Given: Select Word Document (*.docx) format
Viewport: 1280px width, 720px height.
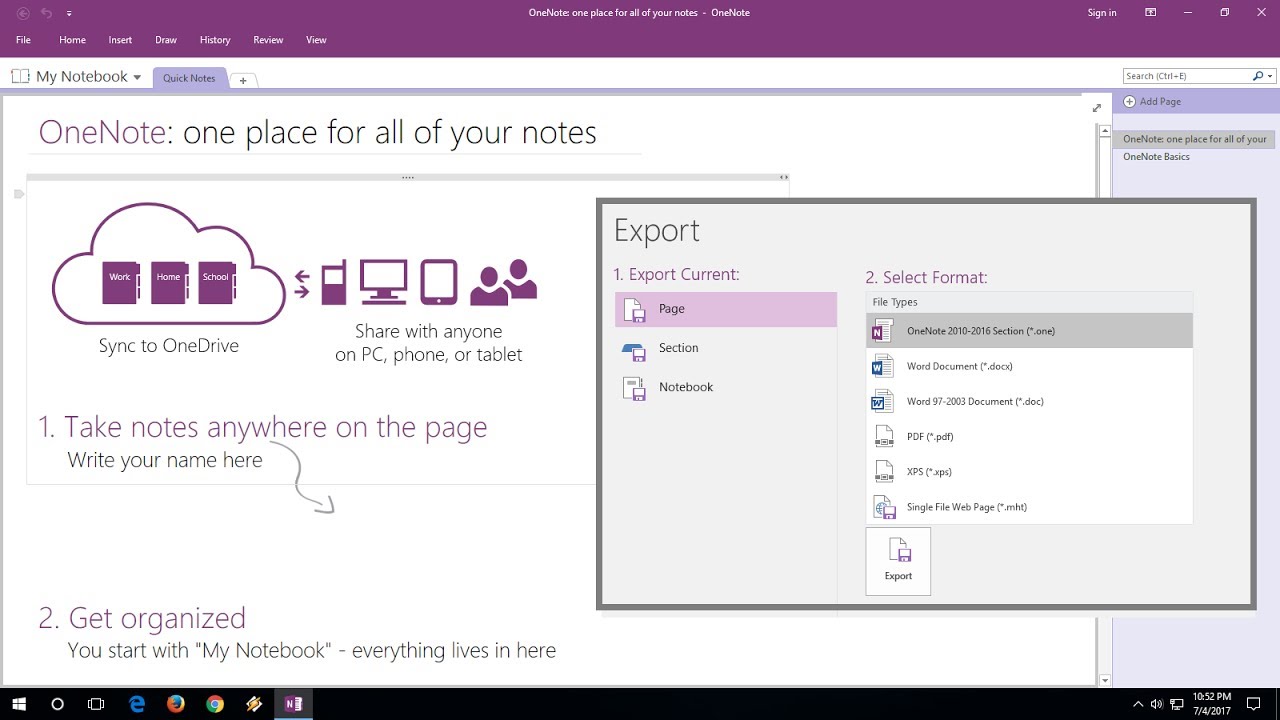Looking at the screenshot, I should tap(1029, 366).
